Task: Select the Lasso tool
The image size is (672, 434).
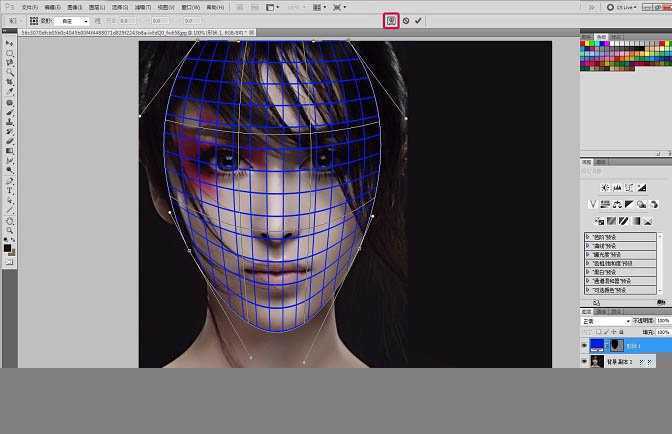Action: point(9,63)
